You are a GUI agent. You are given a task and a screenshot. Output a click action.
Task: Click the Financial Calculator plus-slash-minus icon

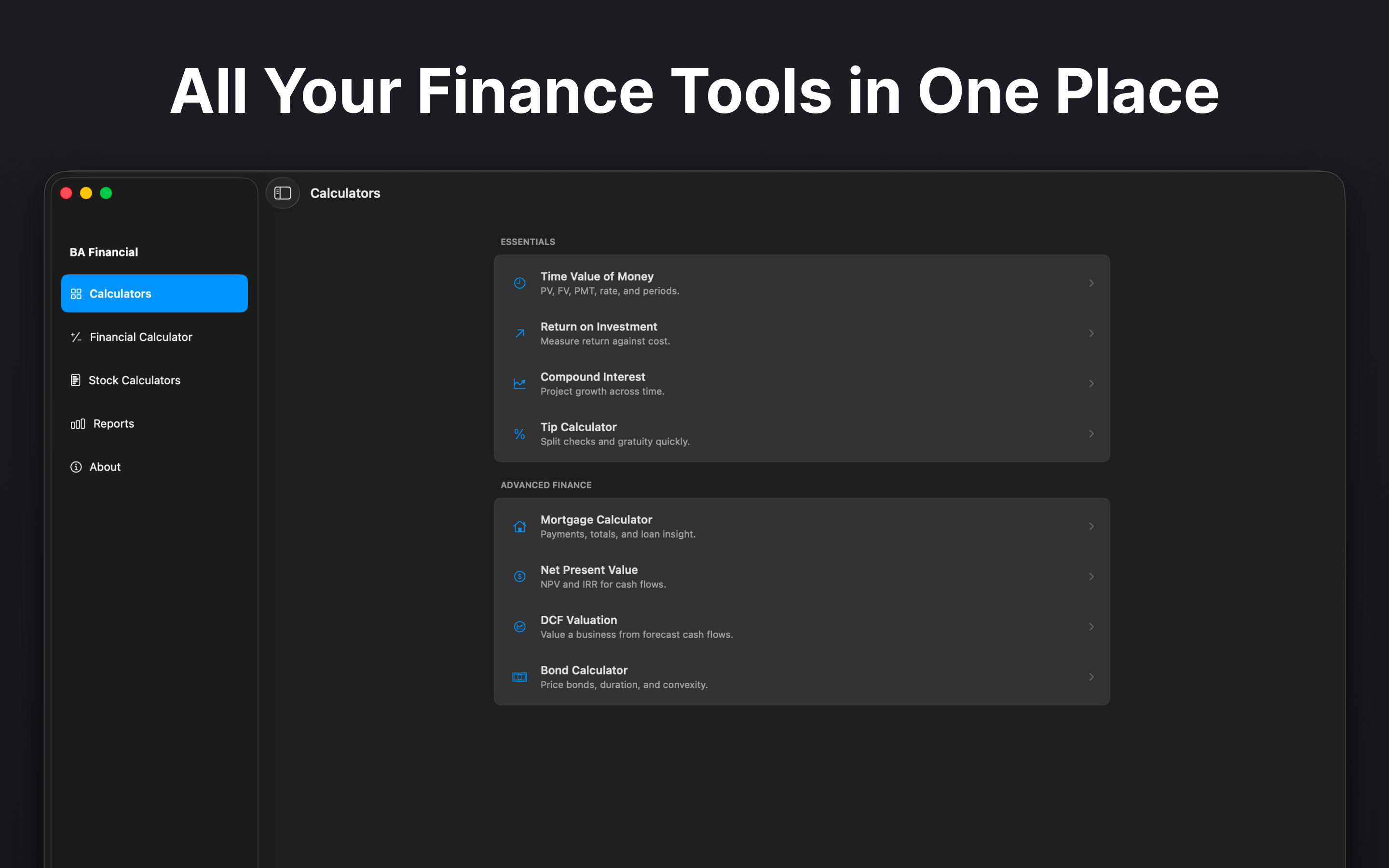tap(76, 337)
